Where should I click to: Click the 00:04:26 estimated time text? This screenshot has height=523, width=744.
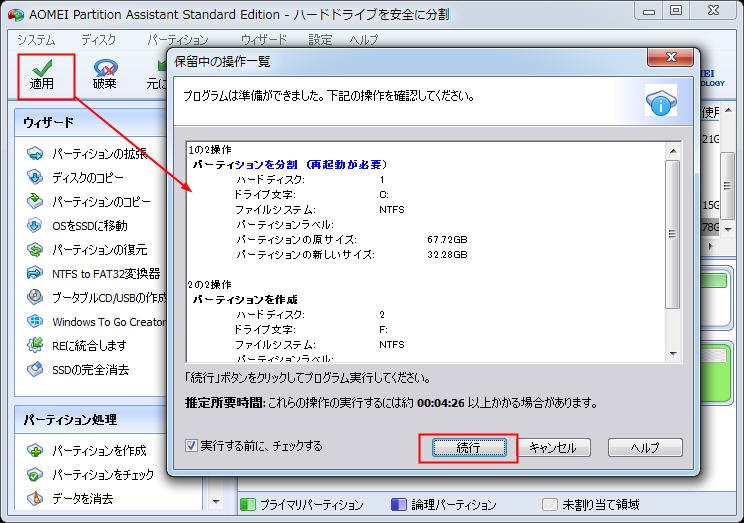click(x=441, y=403)
